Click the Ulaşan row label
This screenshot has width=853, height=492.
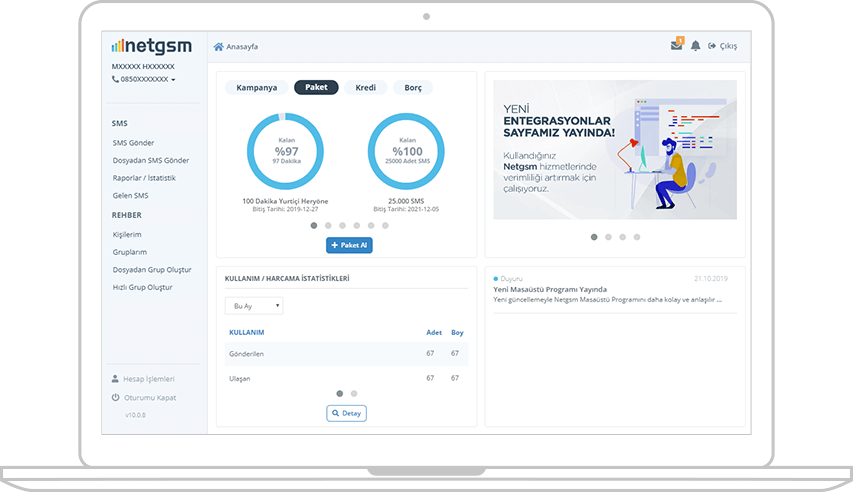(x=239, y=378)
